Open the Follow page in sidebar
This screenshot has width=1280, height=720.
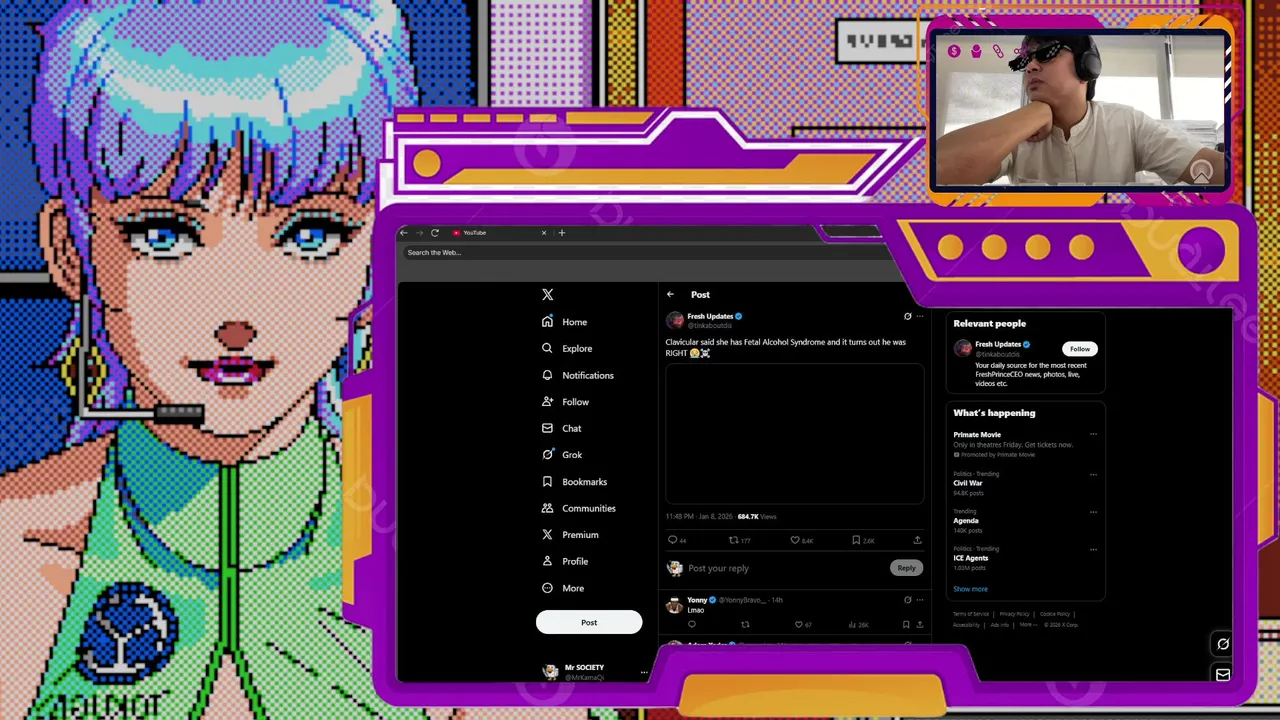565,402
